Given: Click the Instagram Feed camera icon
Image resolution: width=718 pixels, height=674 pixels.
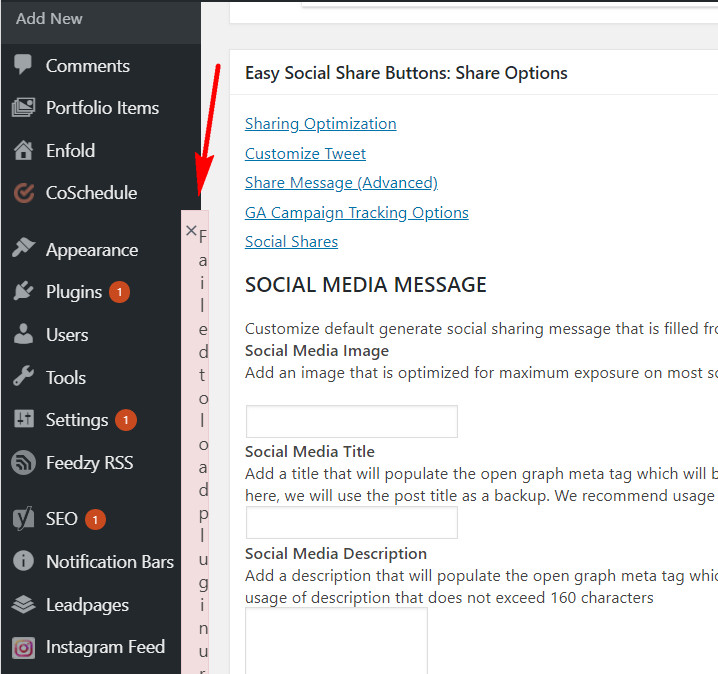Looking at the screenshot, I should coord(23,648).
